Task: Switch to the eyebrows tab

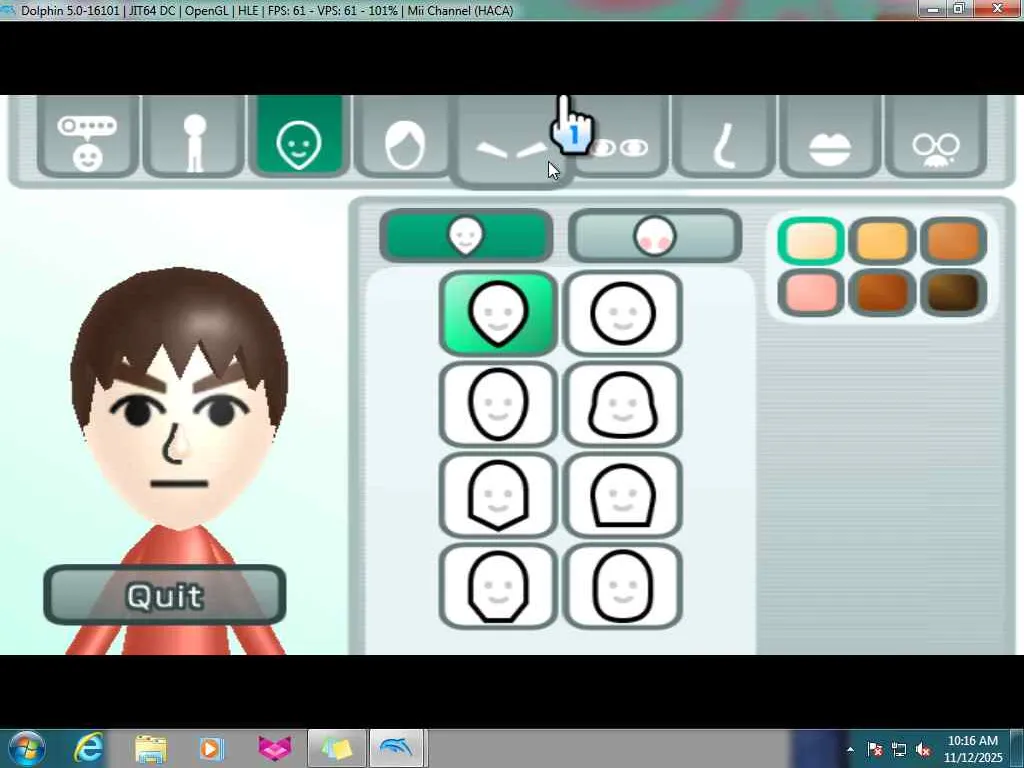Action: (511, 141)
